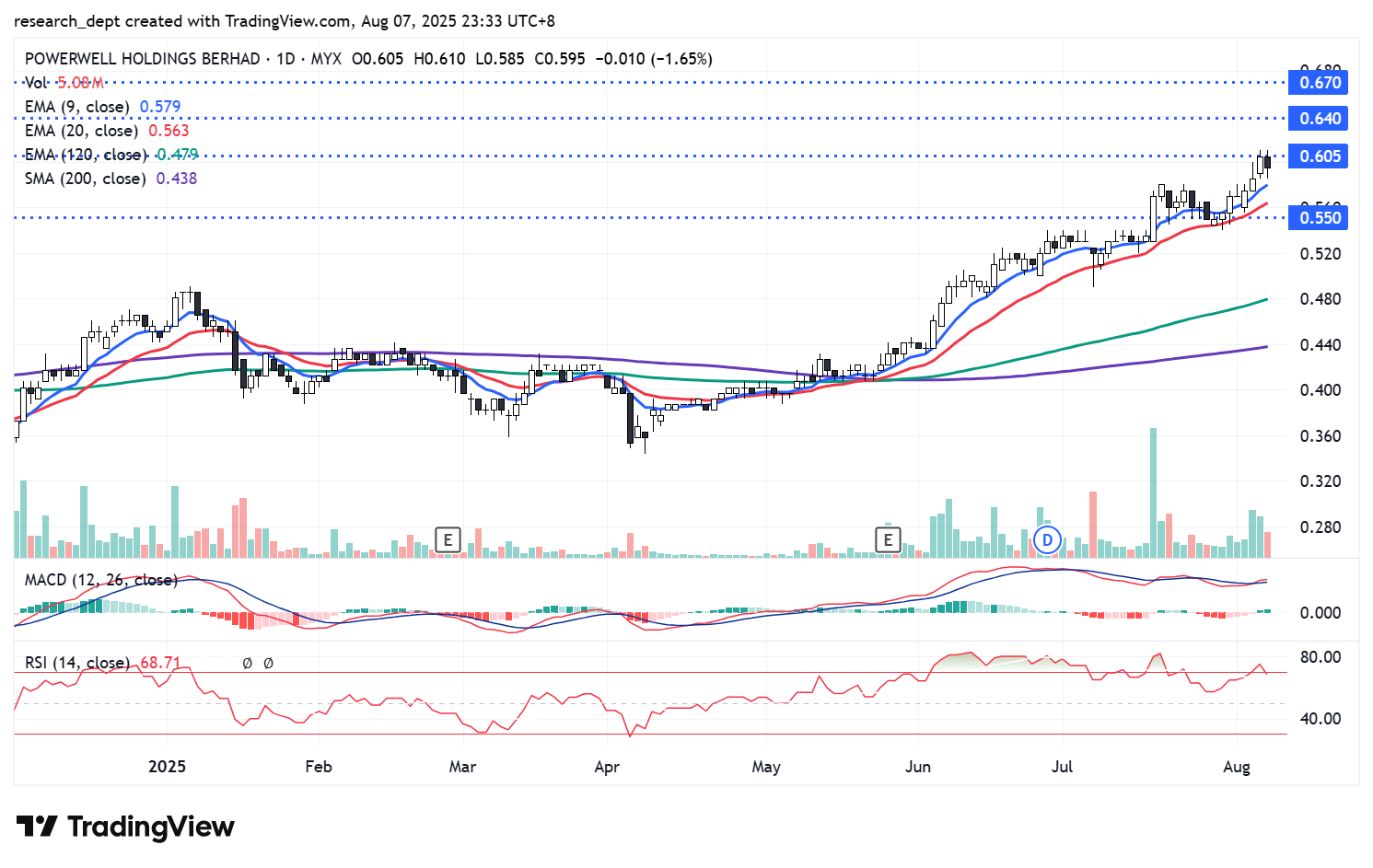Click the research_dept created with TradingView.com header
This screenshot has height=868, width=1373.
click(285, 20)
